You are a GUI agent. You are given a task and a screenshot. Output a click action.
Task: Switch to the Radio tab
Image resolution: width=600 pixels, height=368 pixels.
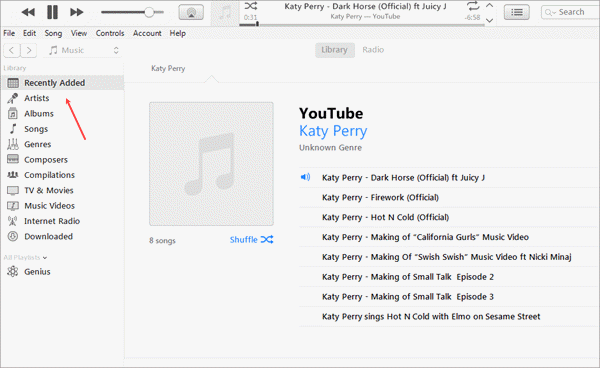click(x=373, y=50)
